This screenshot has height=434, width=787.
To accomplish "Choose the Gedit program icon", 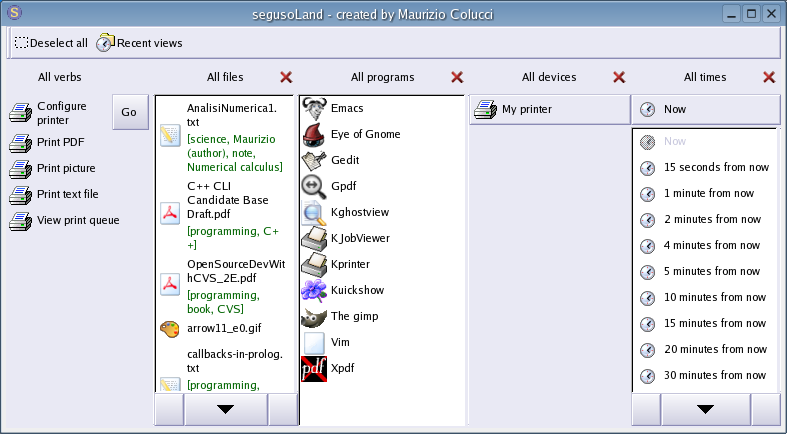I will 314,160.
